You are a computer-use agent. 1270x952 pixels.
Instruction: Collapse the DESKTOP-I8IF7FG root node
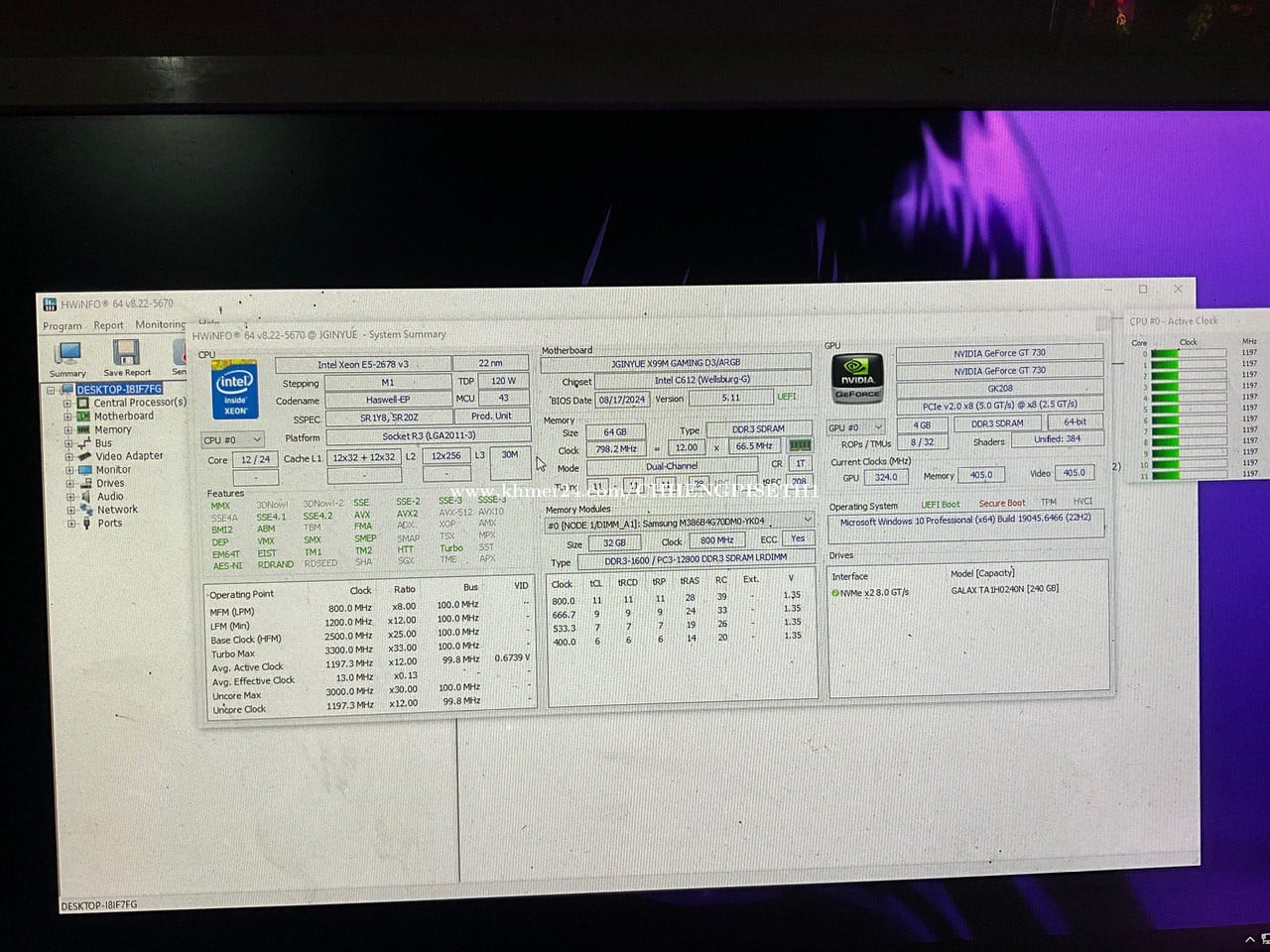(51, 390)
